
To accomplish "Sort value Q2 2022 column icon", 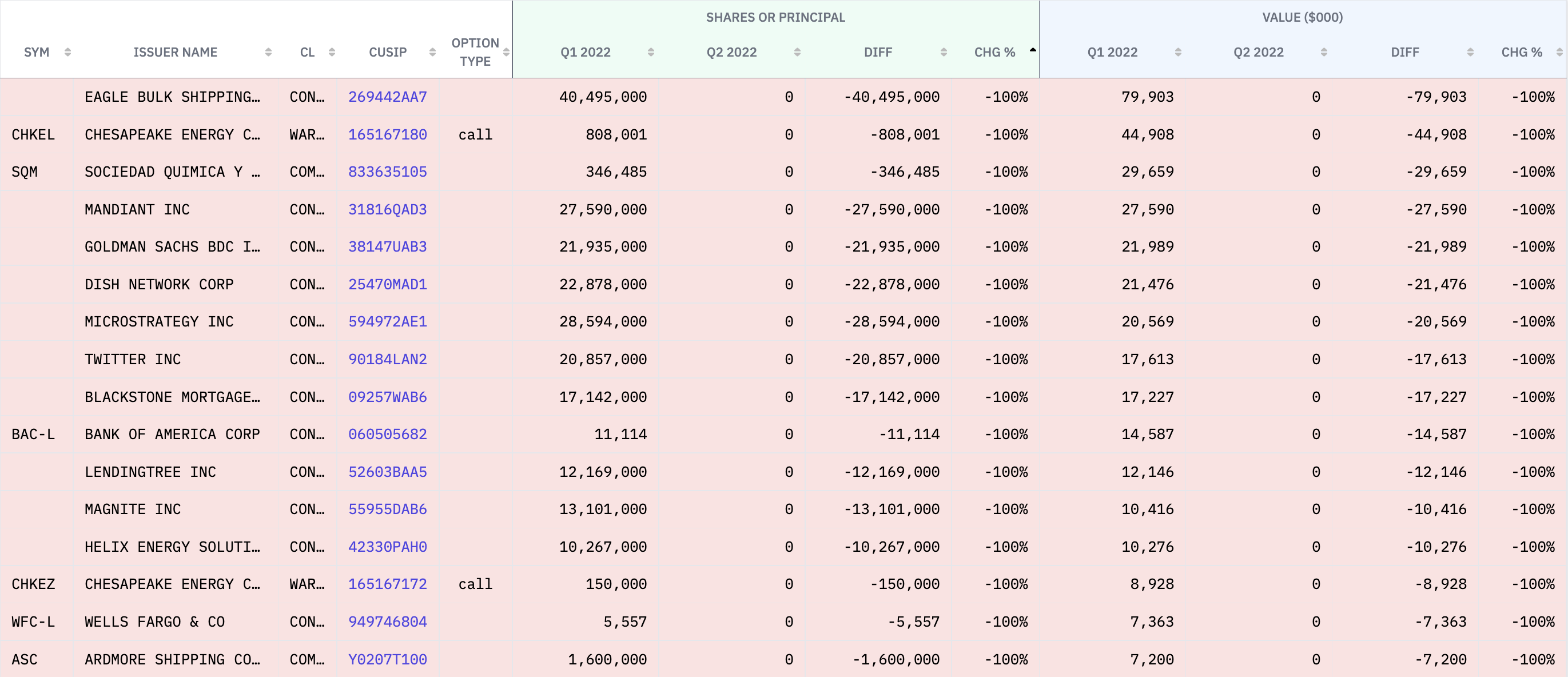I will (1324, 53).
